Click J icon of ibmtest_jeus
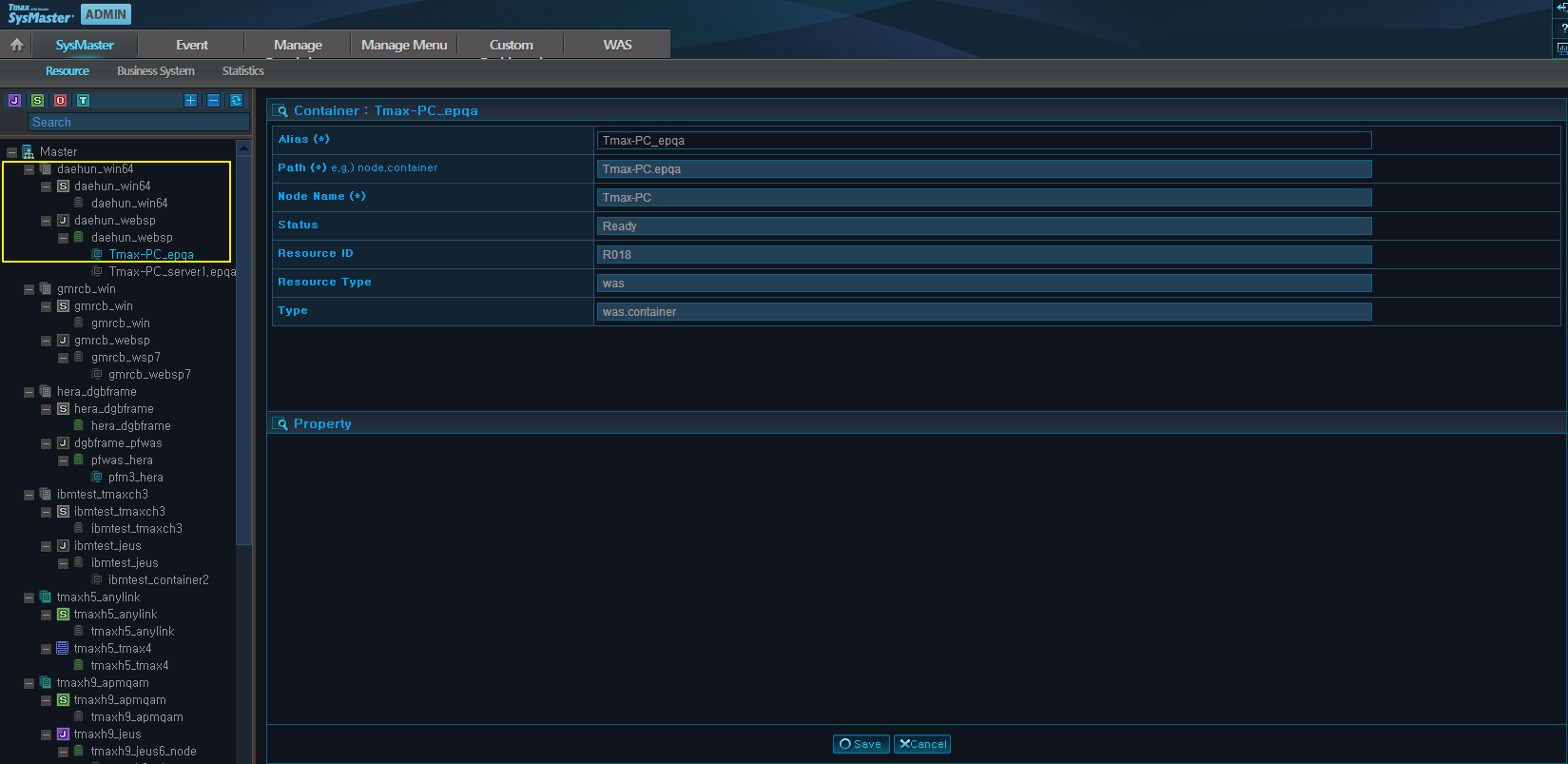The image size is (1568, 764). coord(63,545)
